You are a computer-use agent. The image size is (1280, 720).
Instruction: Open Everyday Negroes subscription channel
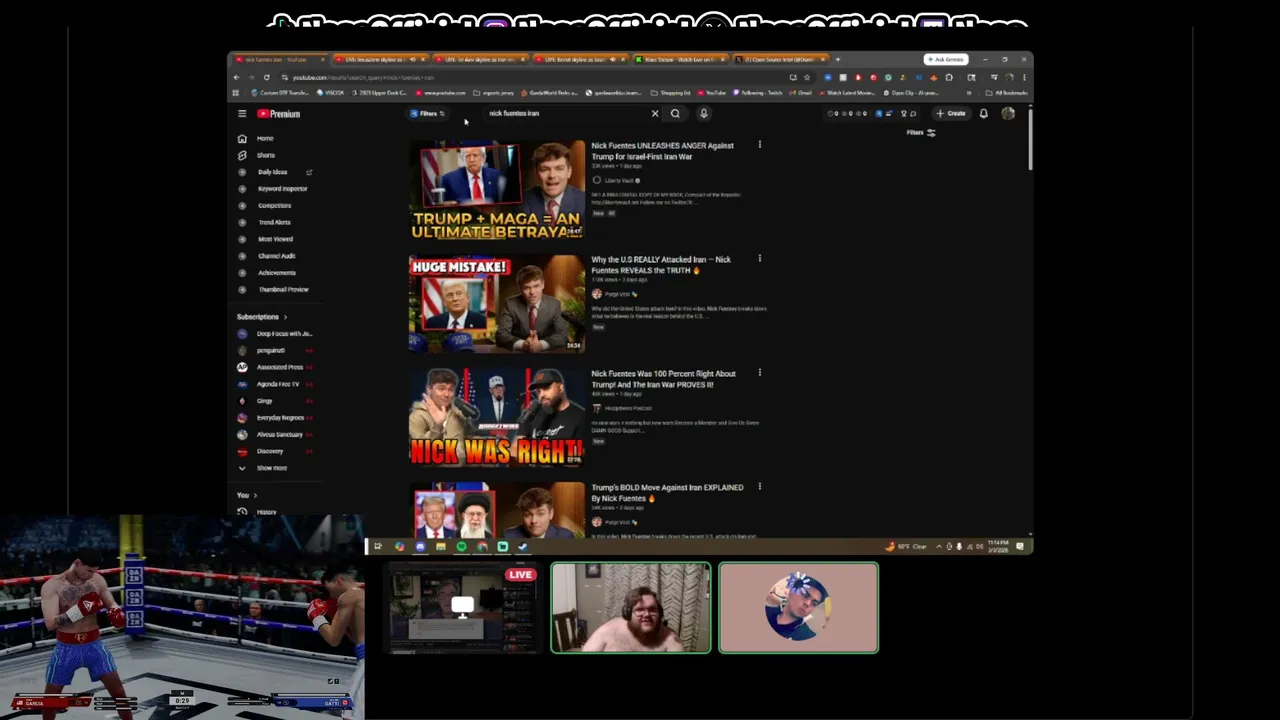(x=277, y=418)
